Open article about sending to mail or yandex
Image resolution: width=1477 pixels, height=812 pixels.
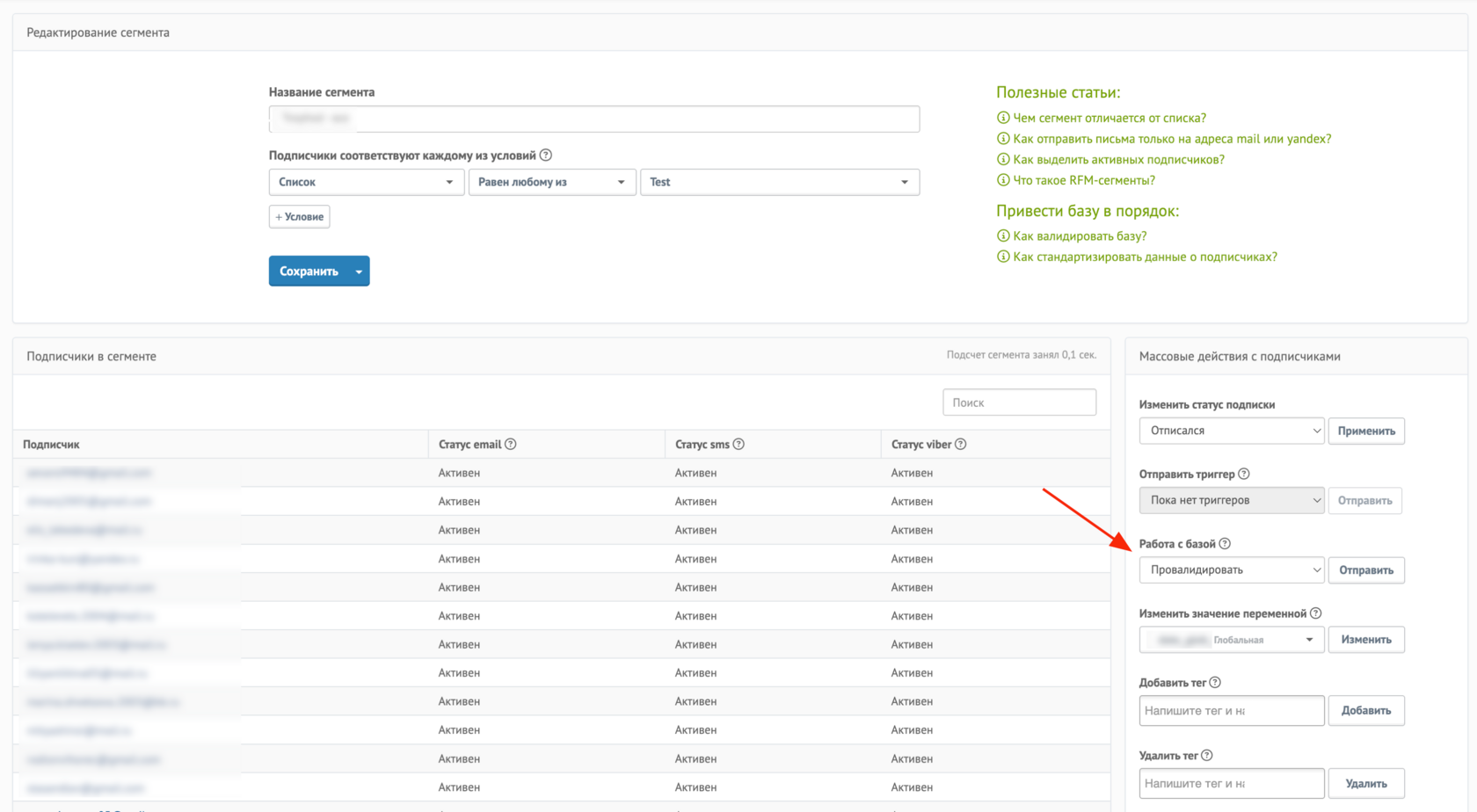pos(1172,139)
